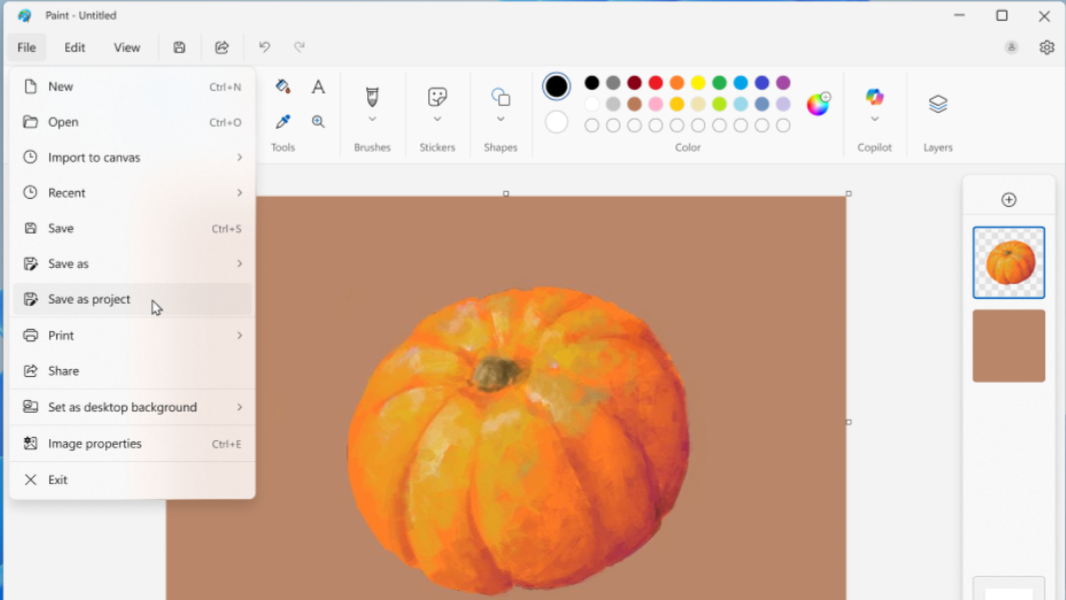Screen dimensions: 1066x600
Task: Expand the Recent files submenu
Action: click(240, 192)
